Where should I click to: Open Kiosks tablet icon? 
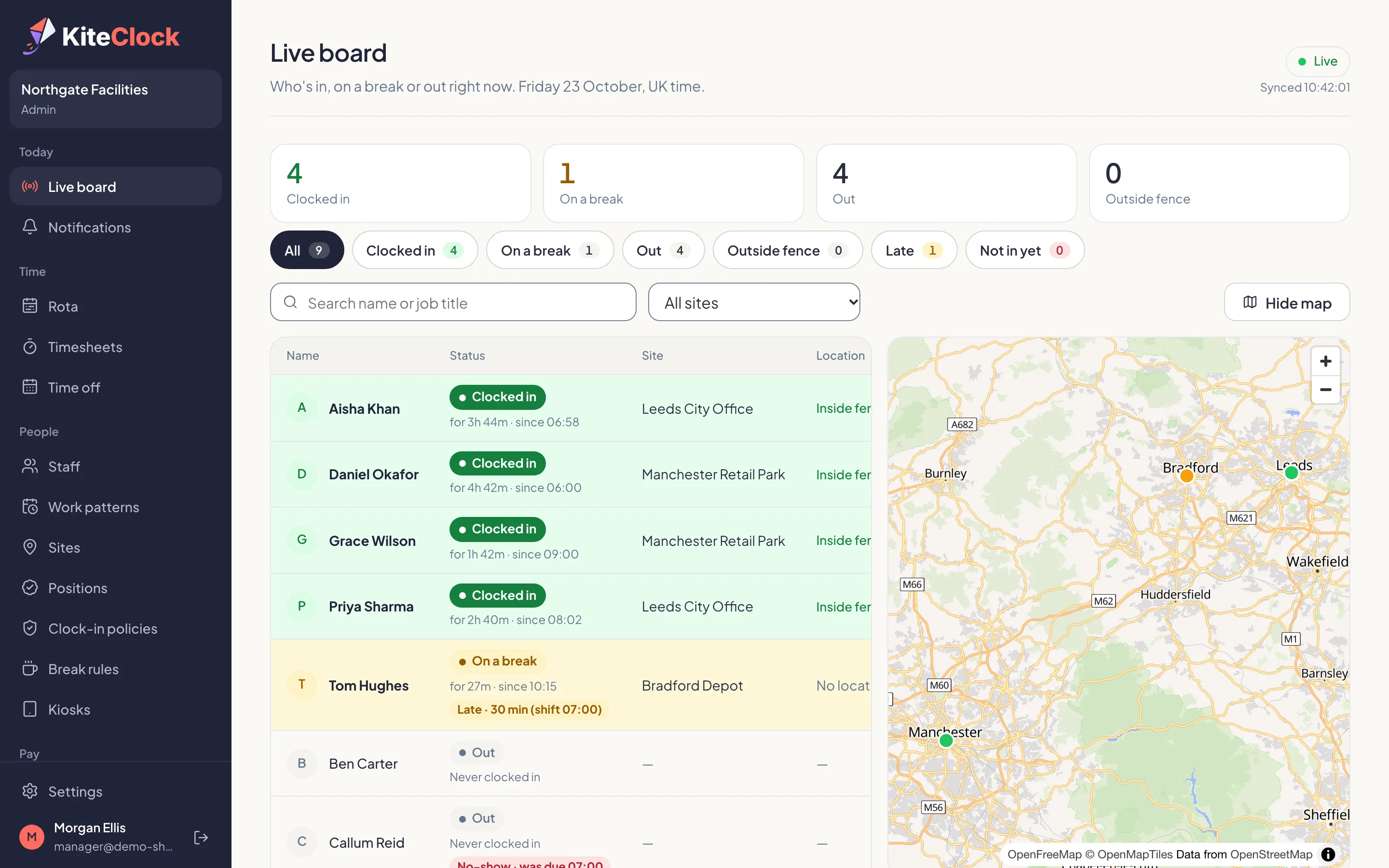(30, 709)
